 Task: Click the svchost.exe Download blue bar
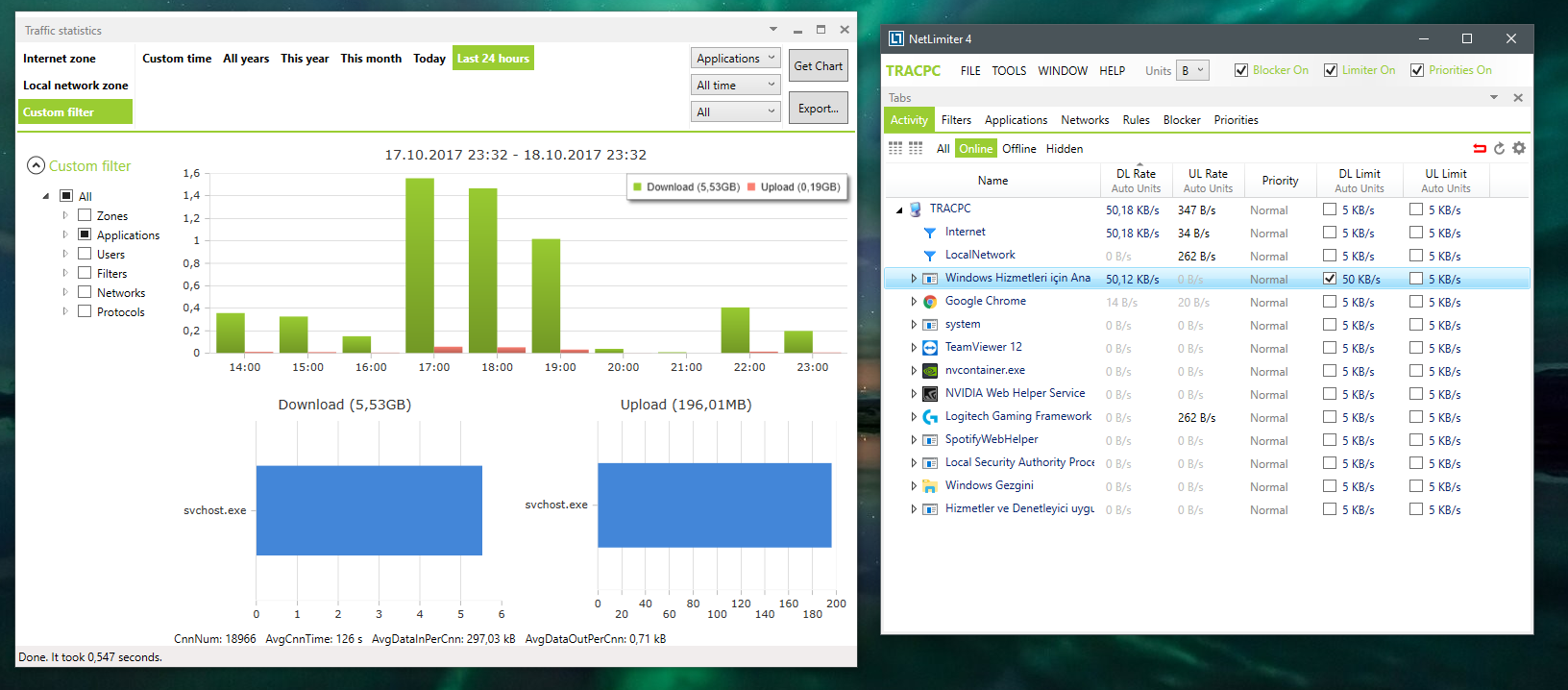(x=369, y=510)
